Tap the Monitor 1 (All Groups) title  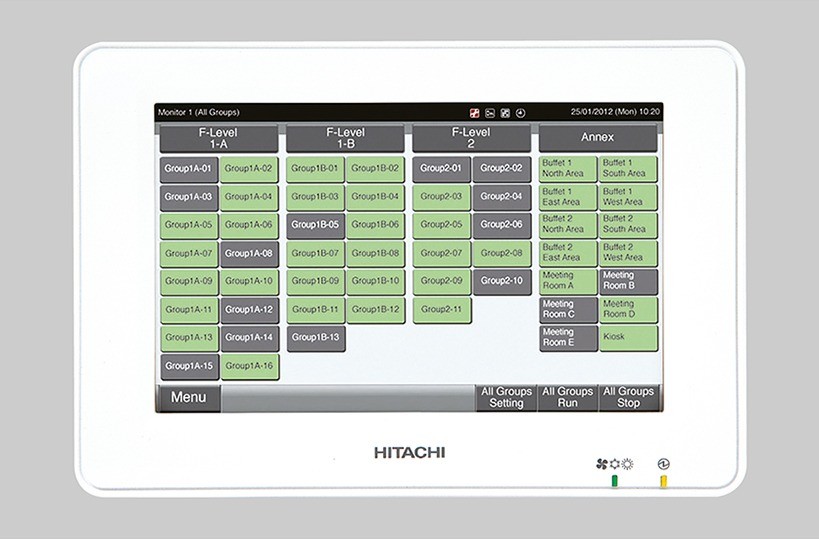coord(198,112)
